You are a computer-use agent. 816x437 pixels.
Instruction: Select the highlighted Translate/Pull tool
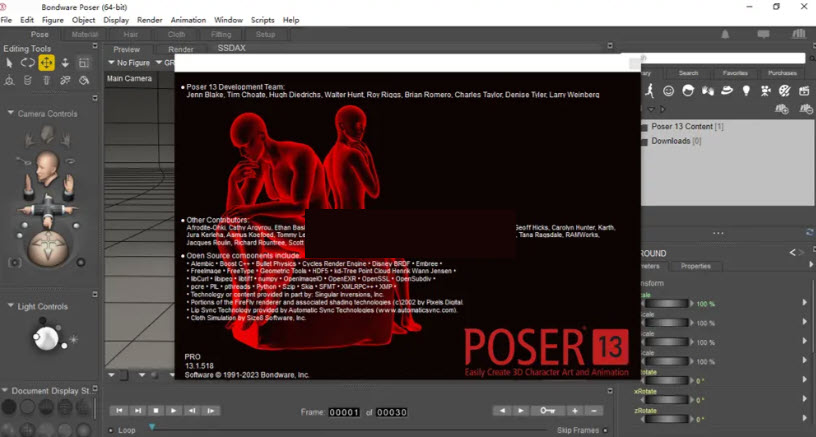tap(46, 63)
